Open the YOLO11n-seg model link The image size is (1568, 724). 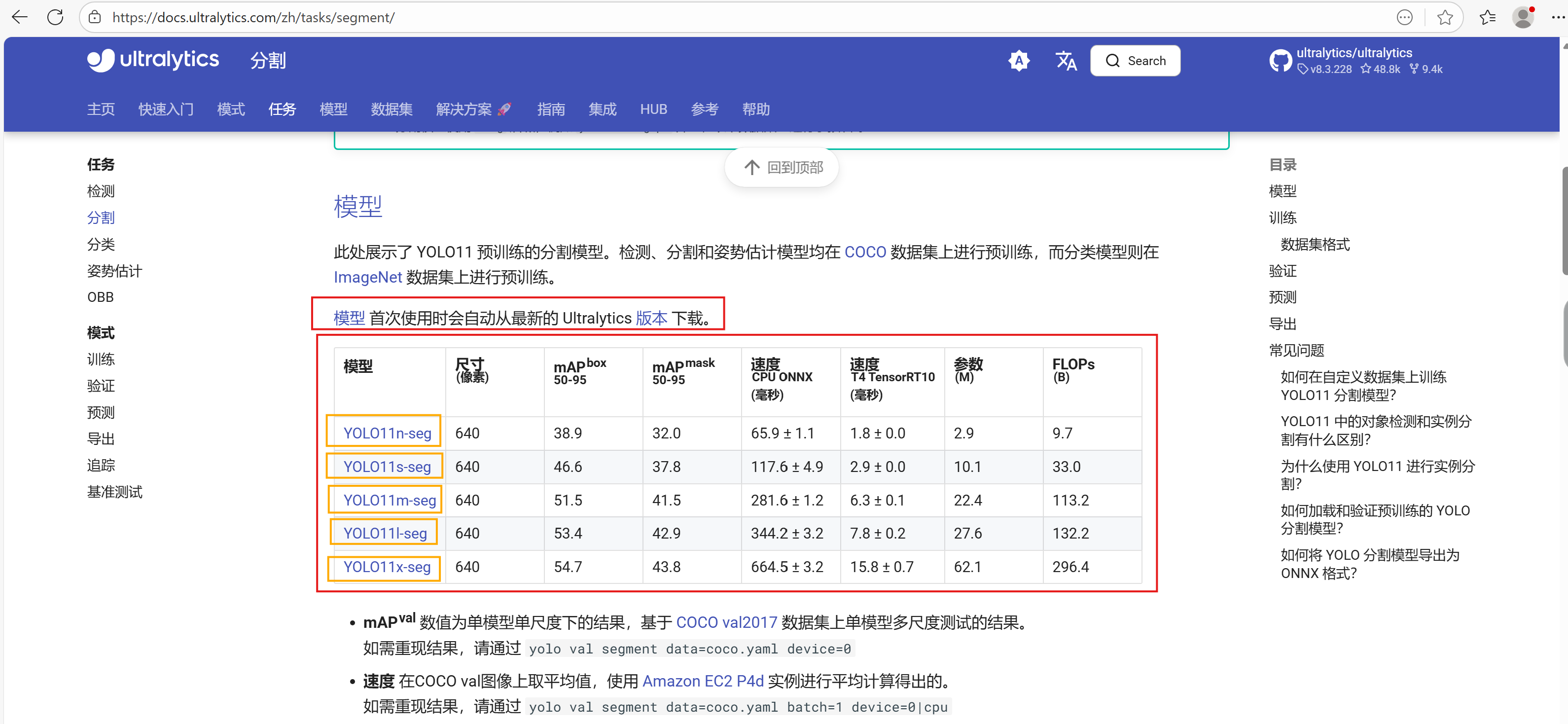click(387, 433)
